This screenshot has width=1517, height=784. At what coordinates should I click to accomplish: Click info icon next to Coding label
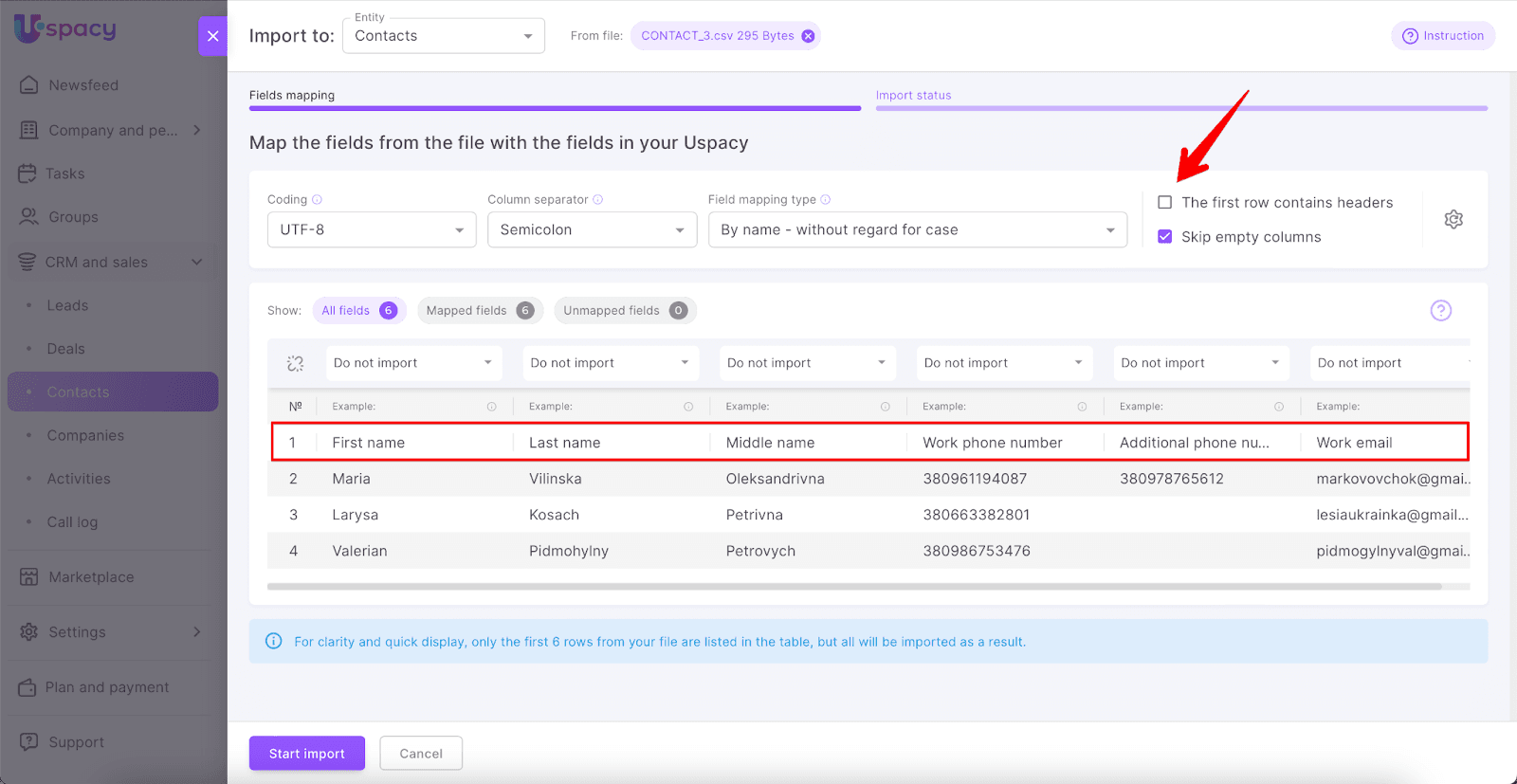(318, 200)
